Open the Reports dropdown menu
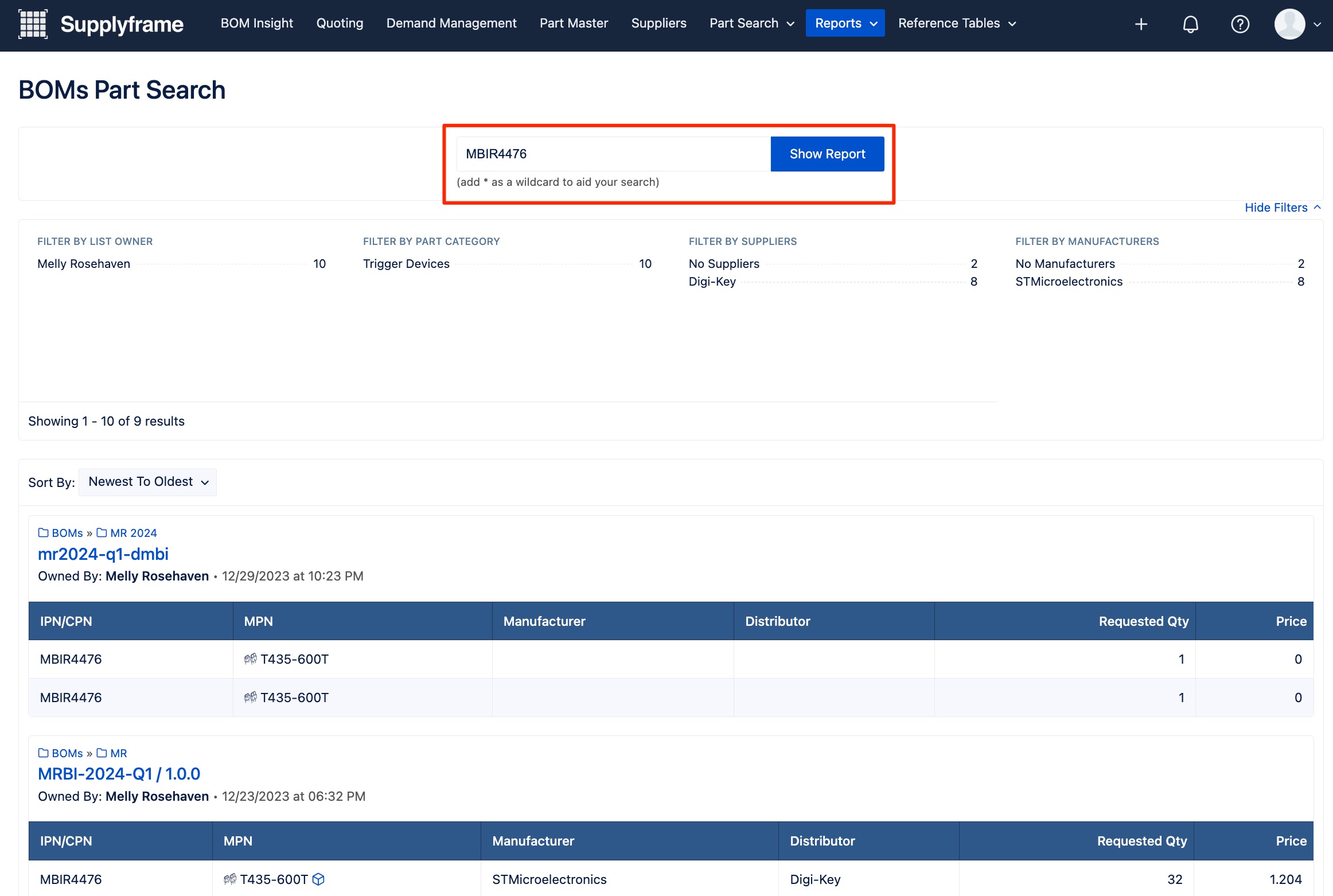Screen dimensions: 1333x896 pyautogui.click(x=845, y=23)
